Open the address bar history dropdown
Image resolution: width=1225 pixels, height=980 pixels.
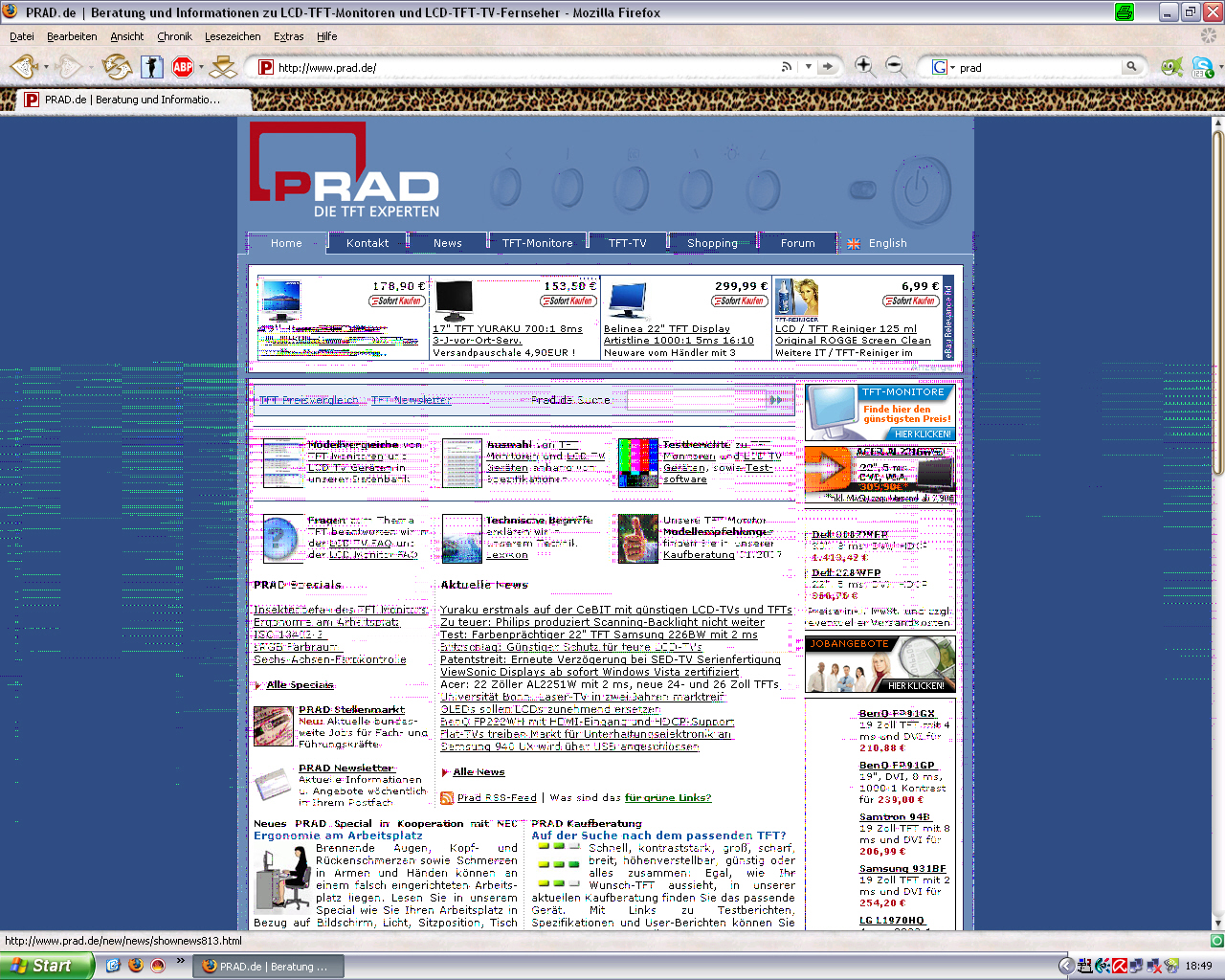809,67
